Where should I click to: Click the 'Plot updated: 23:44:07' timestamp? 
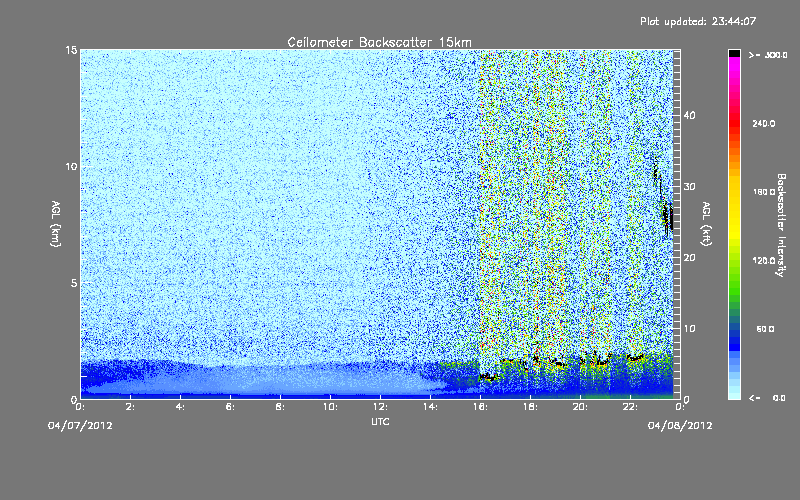click(698, 21)
